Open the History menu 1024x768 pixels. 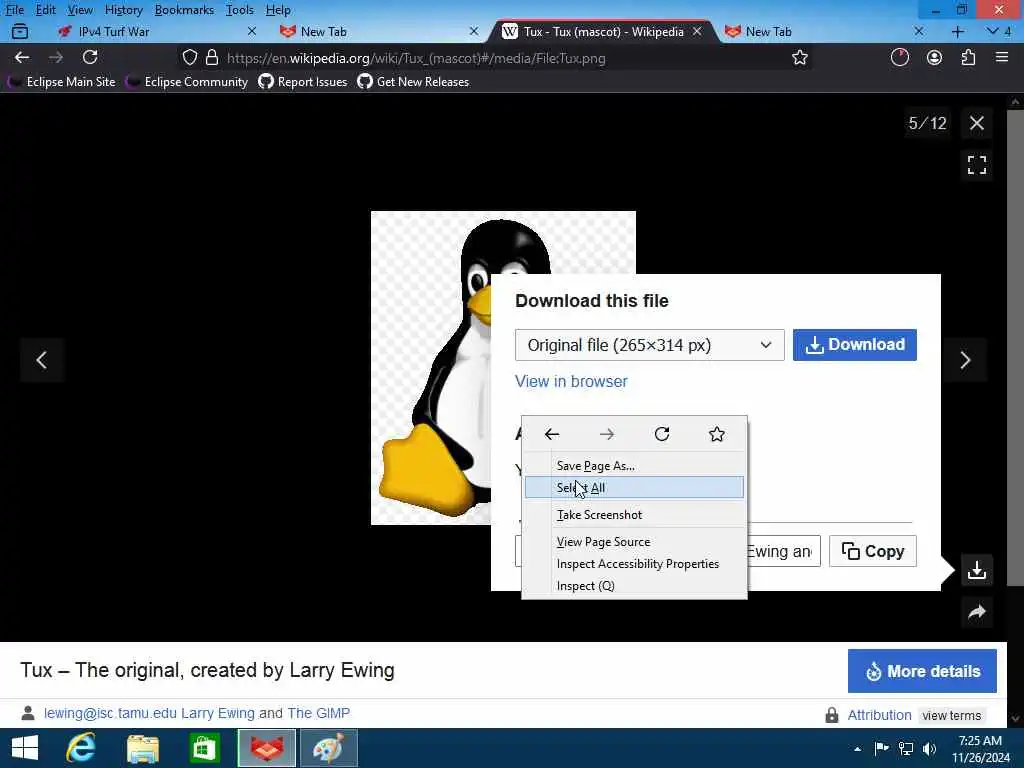pos(123,10)
